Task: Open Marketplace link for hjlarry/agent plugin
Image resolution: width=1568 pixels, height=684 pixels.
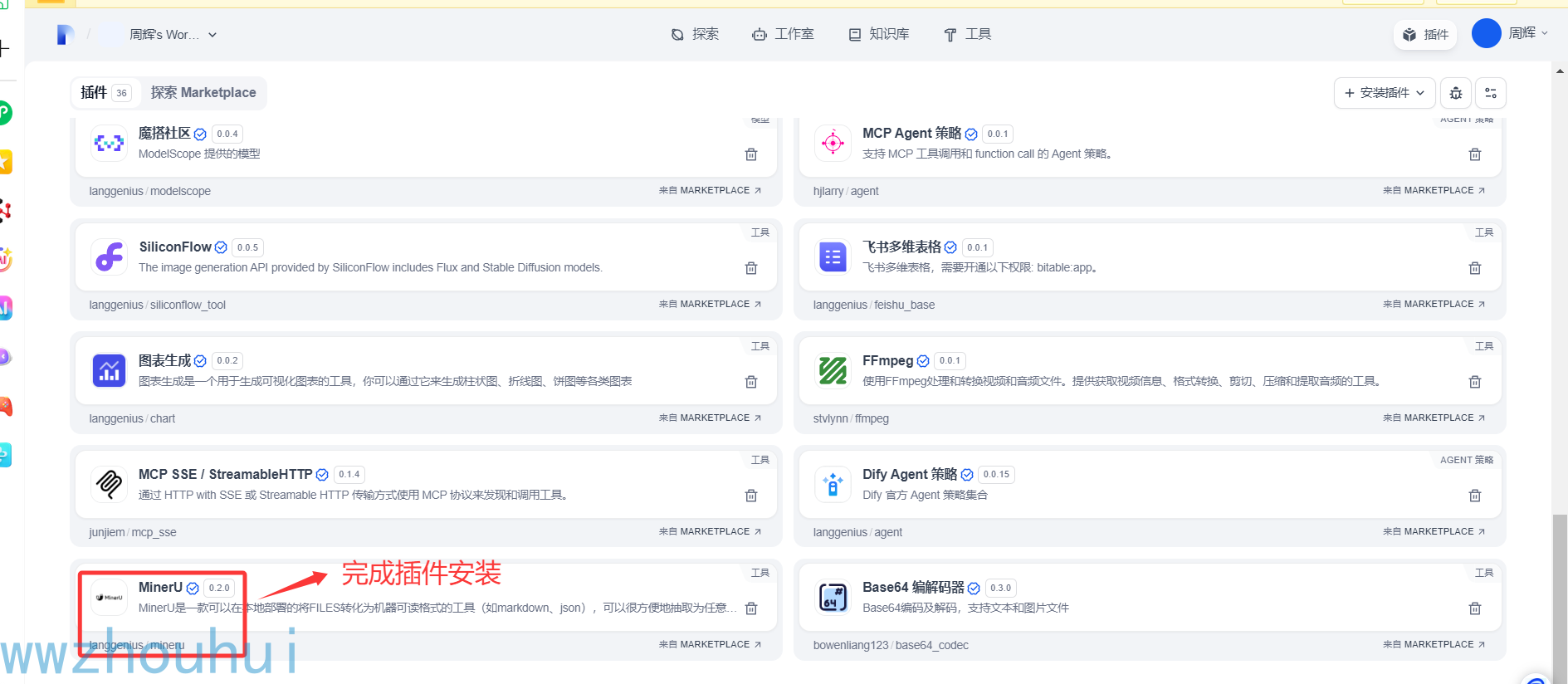Action: click(1434, 190)
